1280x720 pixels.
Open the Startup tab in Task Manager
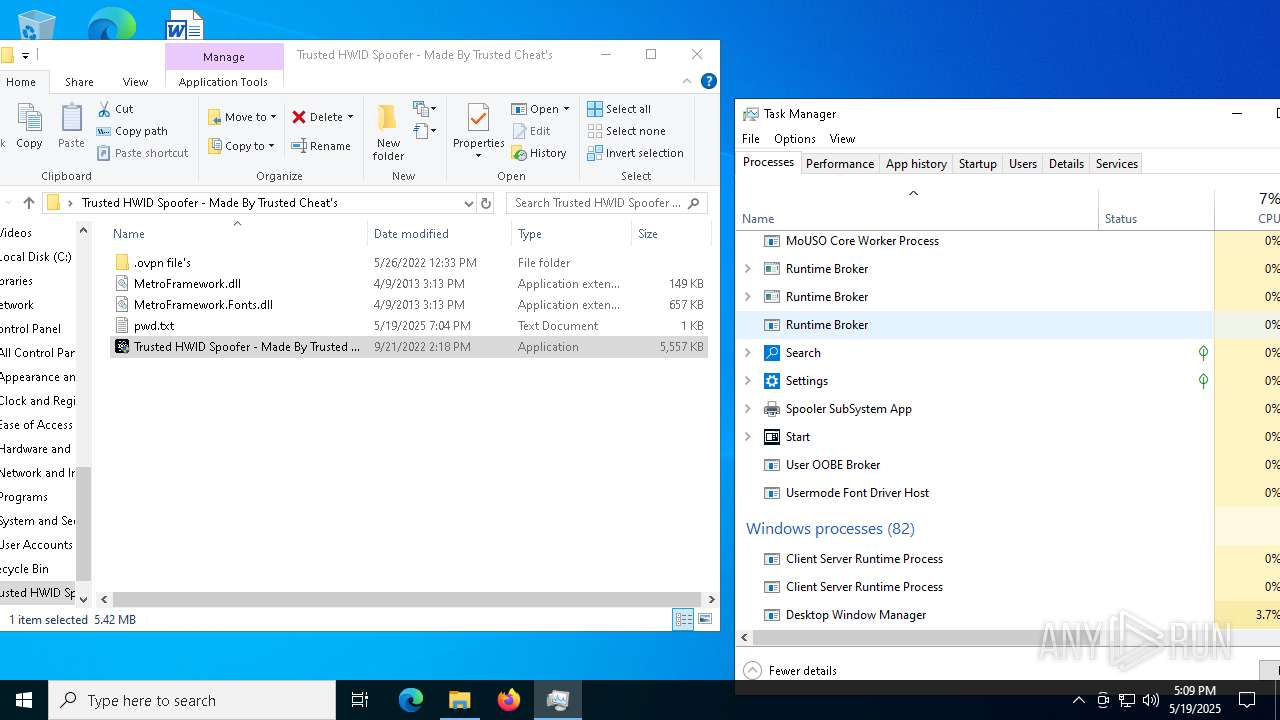tap(977, 164)
